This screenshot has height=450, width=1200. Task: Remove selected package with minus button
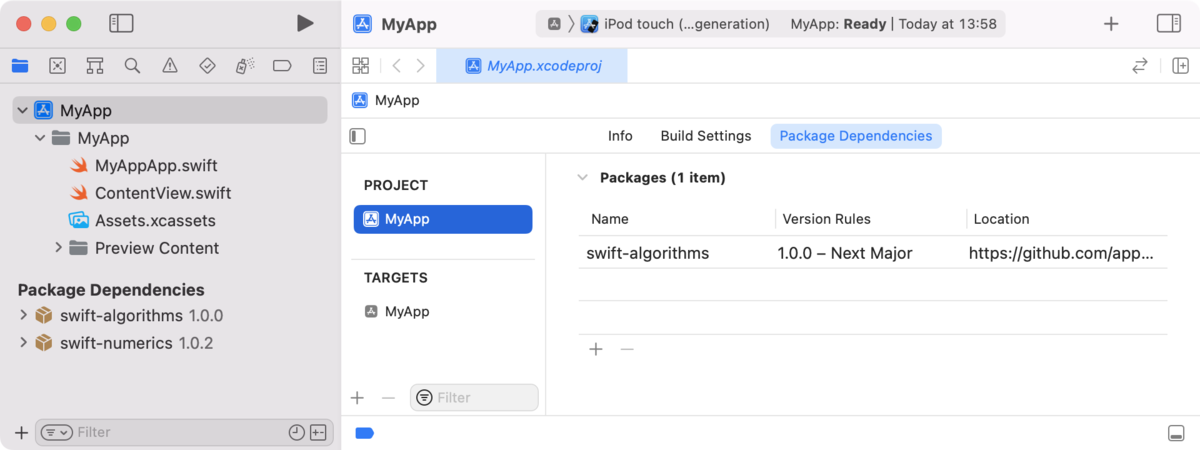tap(627, 349)
